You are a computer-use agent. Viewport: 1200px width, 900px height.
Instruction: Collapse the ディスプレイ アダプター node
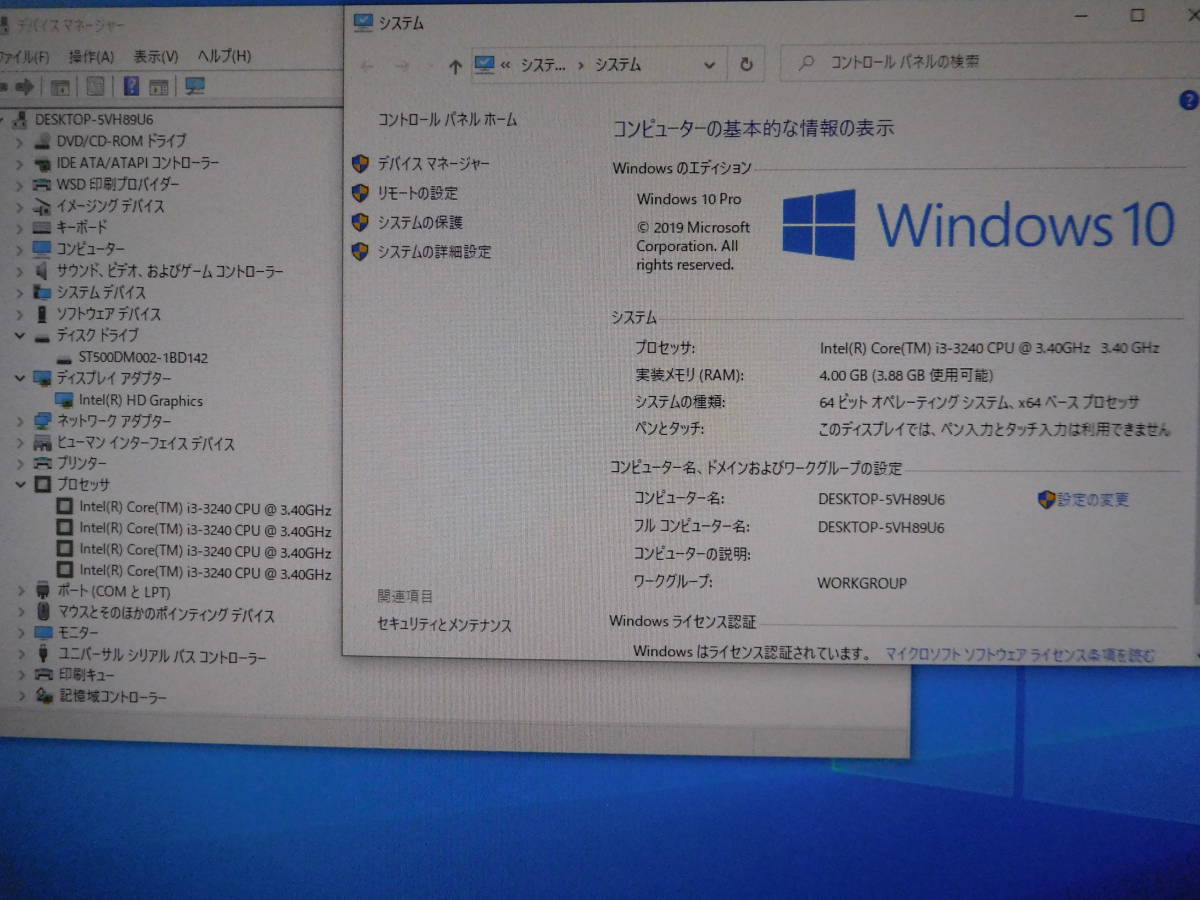pyautogui.click(x=19, y=378)
